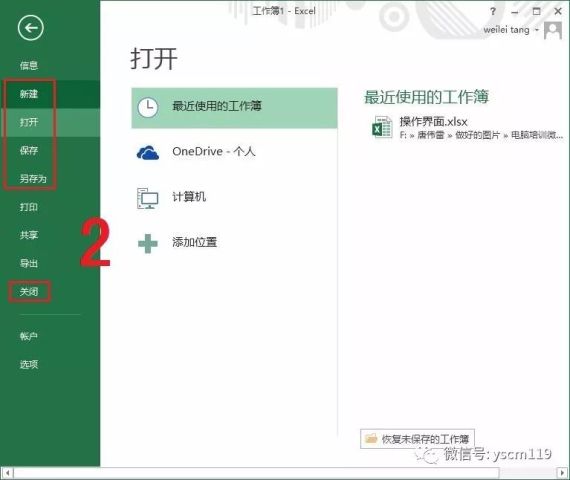Screen dimensions: 570x480
Task: Click the user avatar picture
Action: point(553,31)
